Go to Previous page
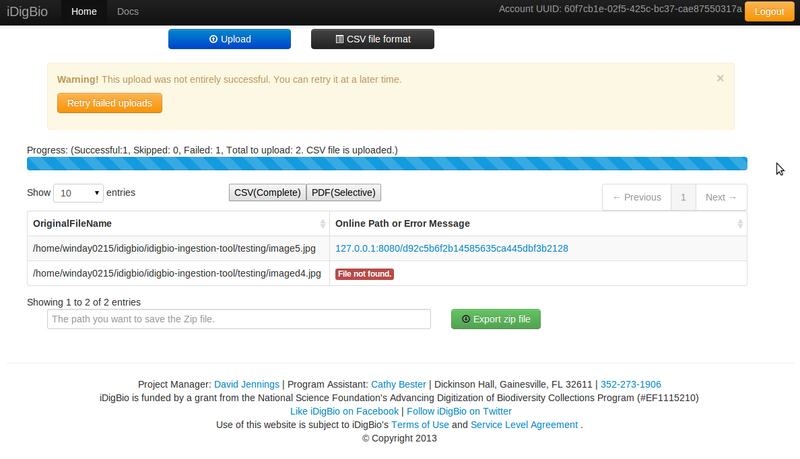Screen dimensions: 800x459 click(637, 197)
